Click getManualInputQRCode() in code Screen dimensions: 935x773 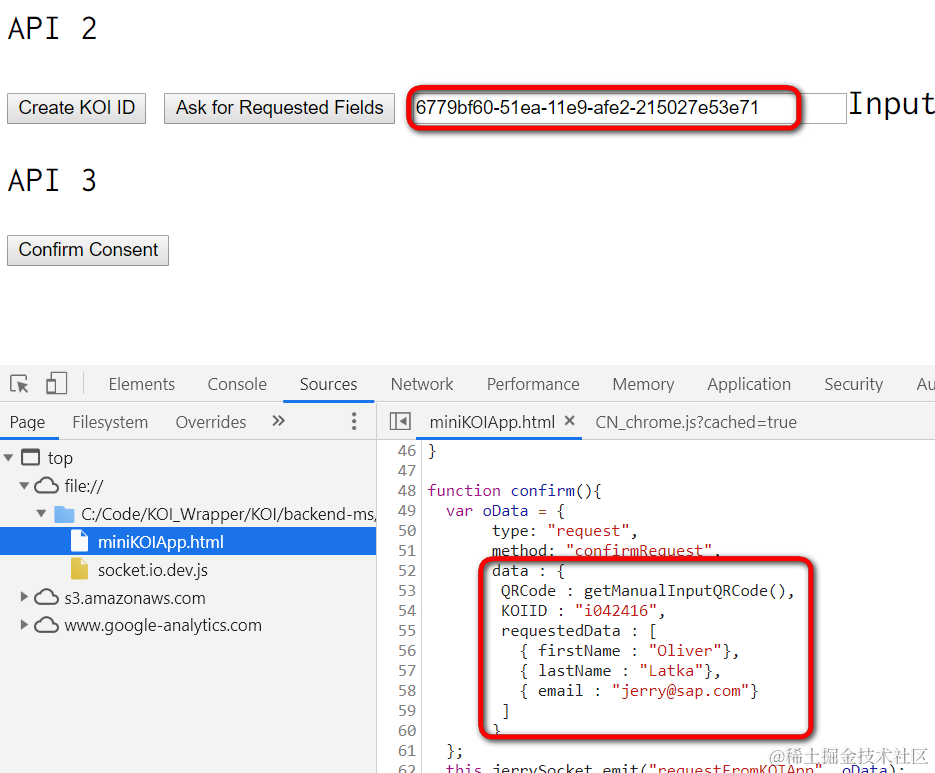tap(685, 591)
